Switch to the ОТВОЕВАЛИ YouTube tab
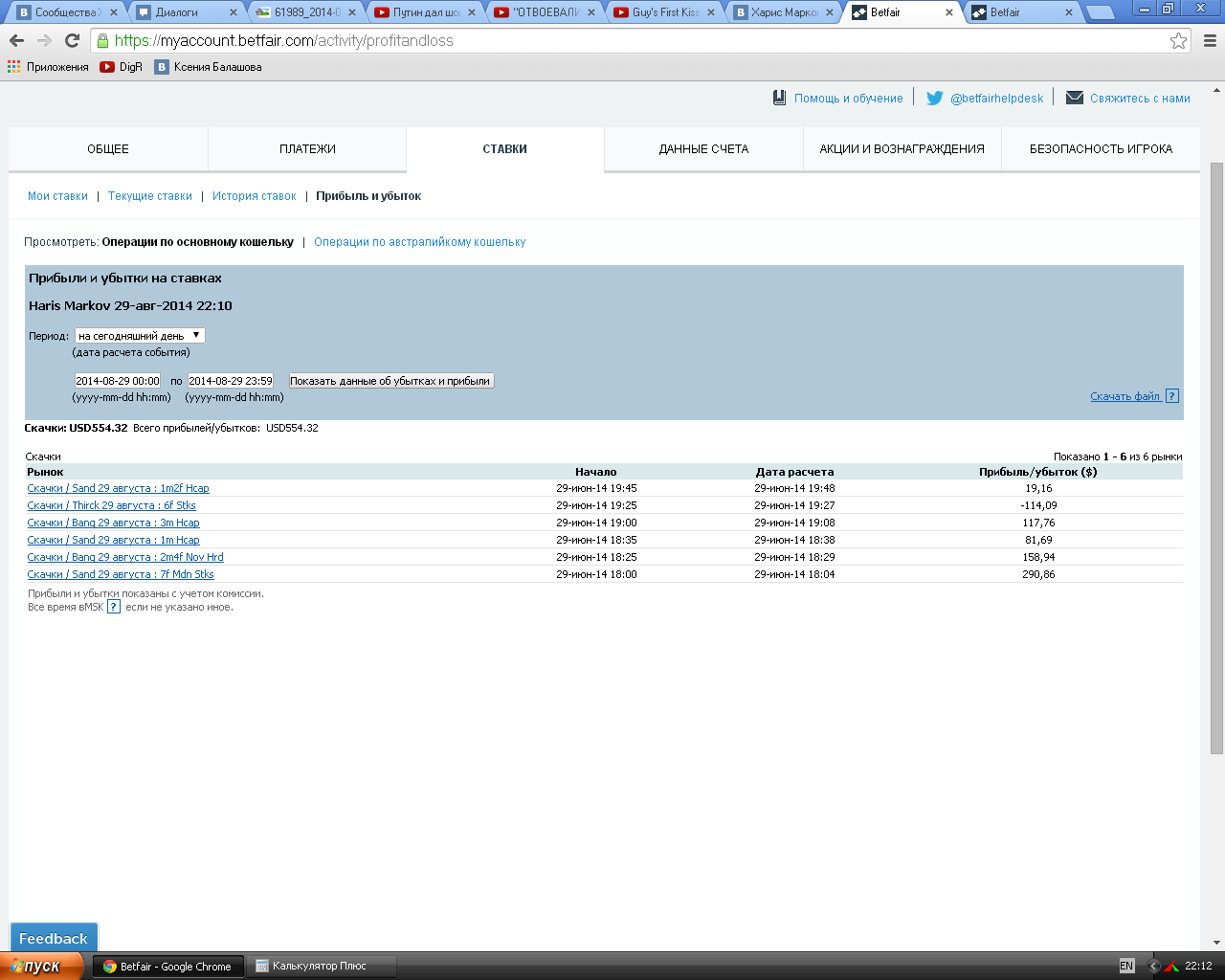 coord(546,12)
